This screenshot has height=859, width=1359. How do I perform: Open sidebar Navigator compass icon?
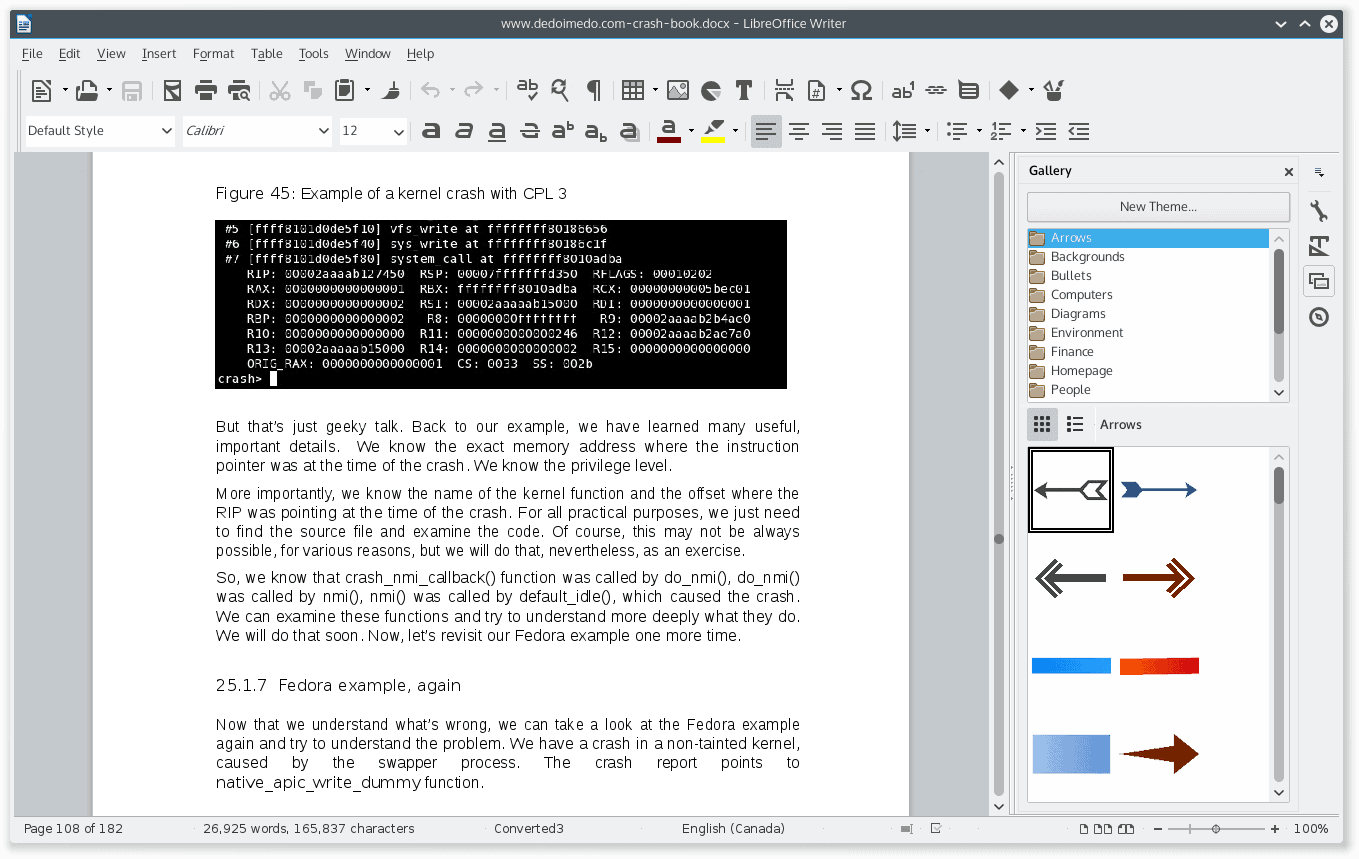[1319, 317]
